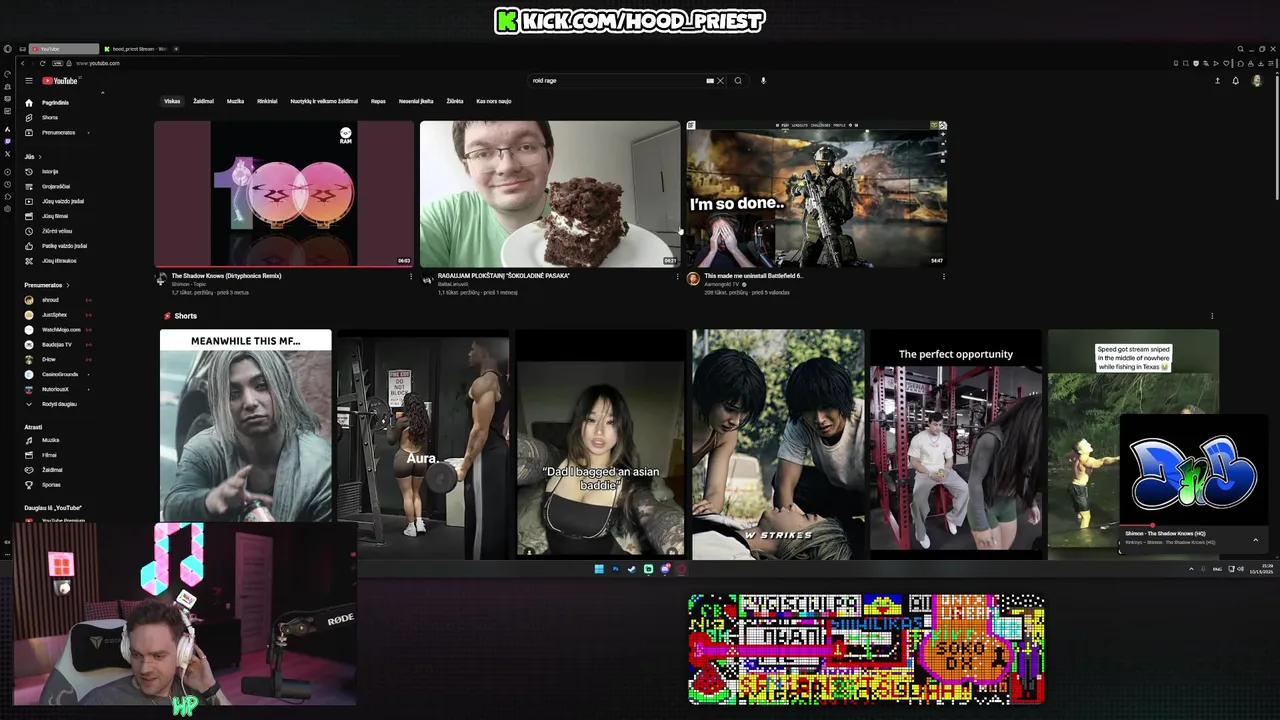1280x720 pixels.
Task: Click the youtube.com address bar
Action: pos(98,63)
